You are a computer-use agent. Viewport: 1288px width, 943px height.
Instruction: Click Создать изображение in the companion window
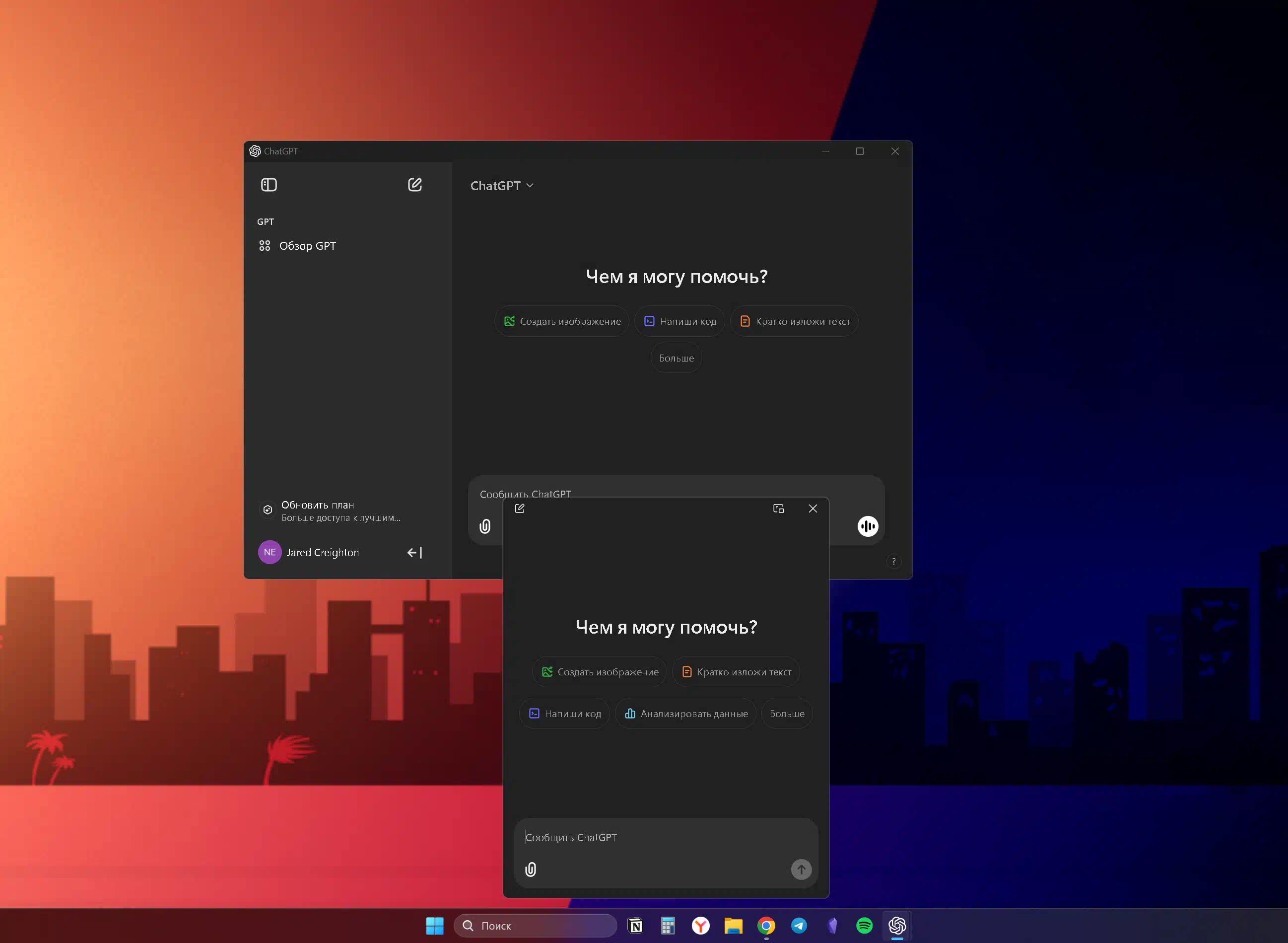pos(600,672)
